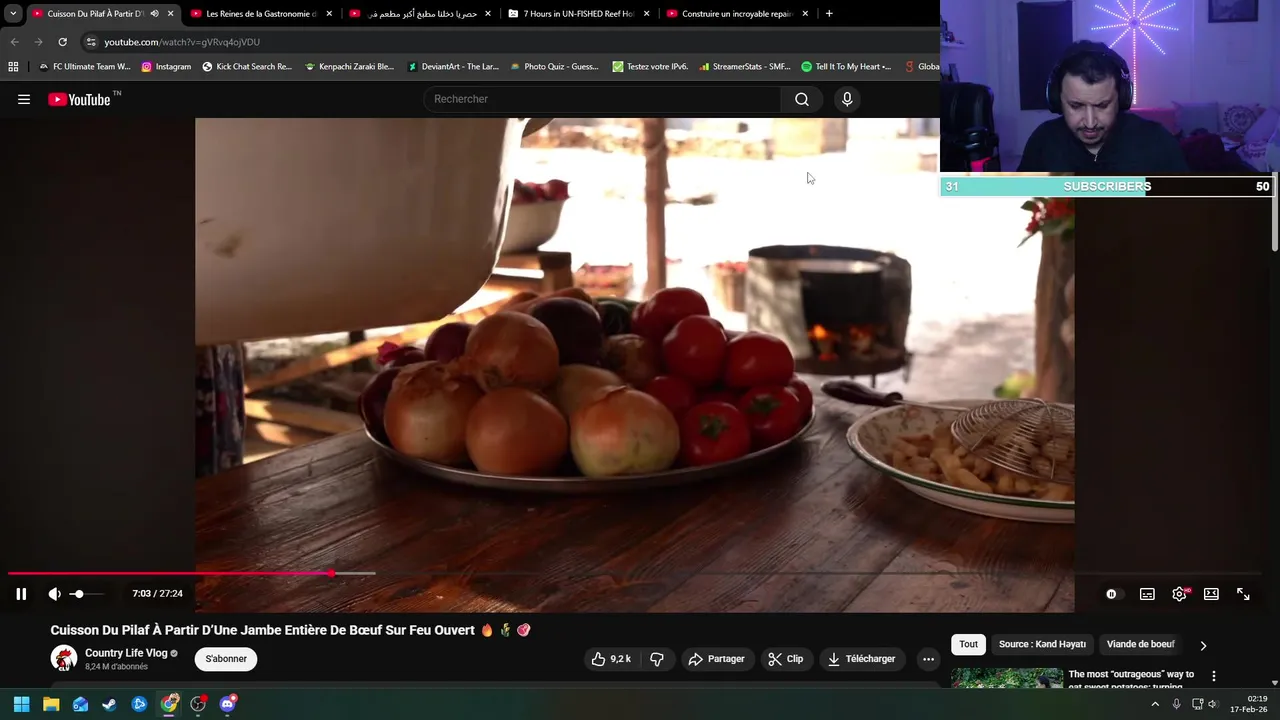Image resolution: width=1280 pixels, height=720 pixels.
Task: Toggle subtitles in the video player
Action: coord(1147,594)
